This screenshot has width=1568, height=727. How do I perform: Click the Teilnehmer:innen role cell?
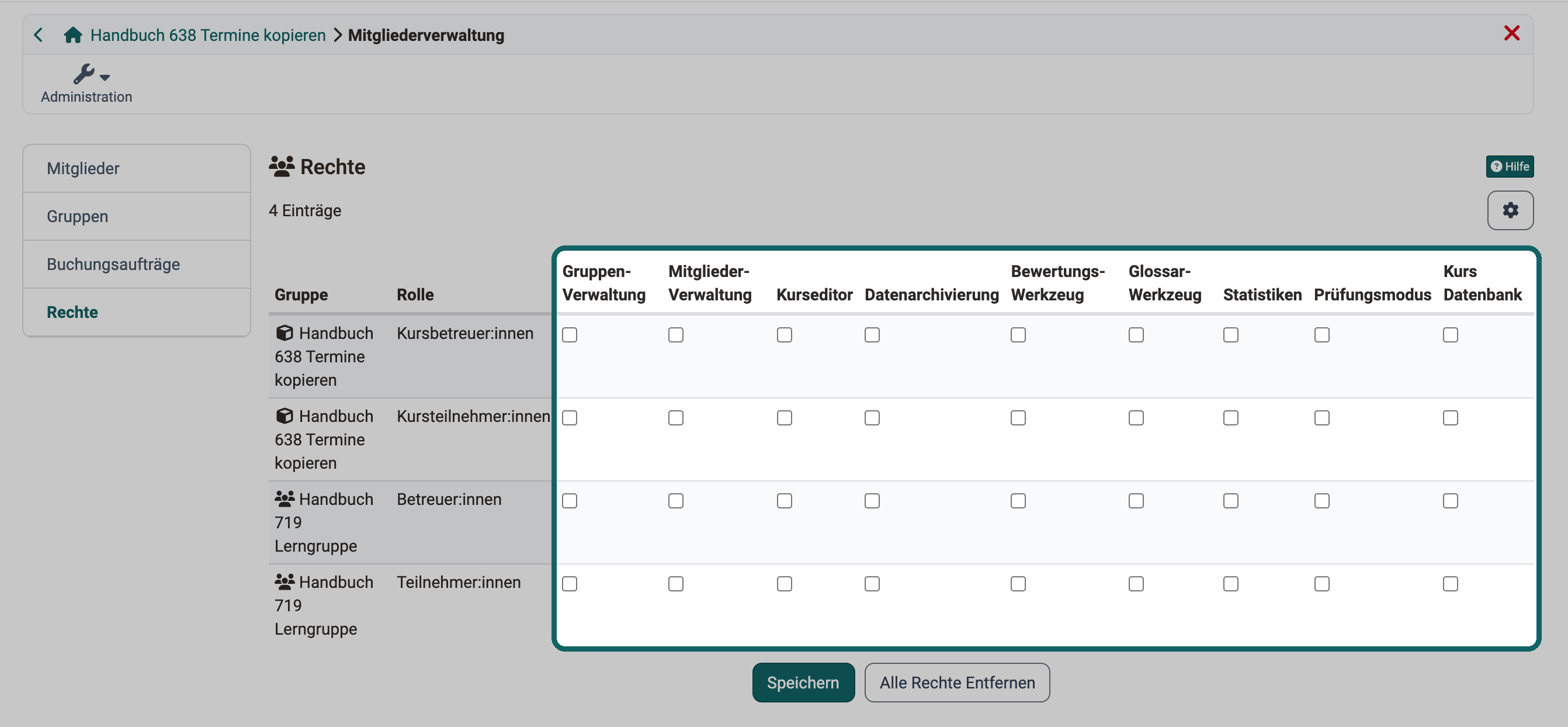click(x=459, y=582)
